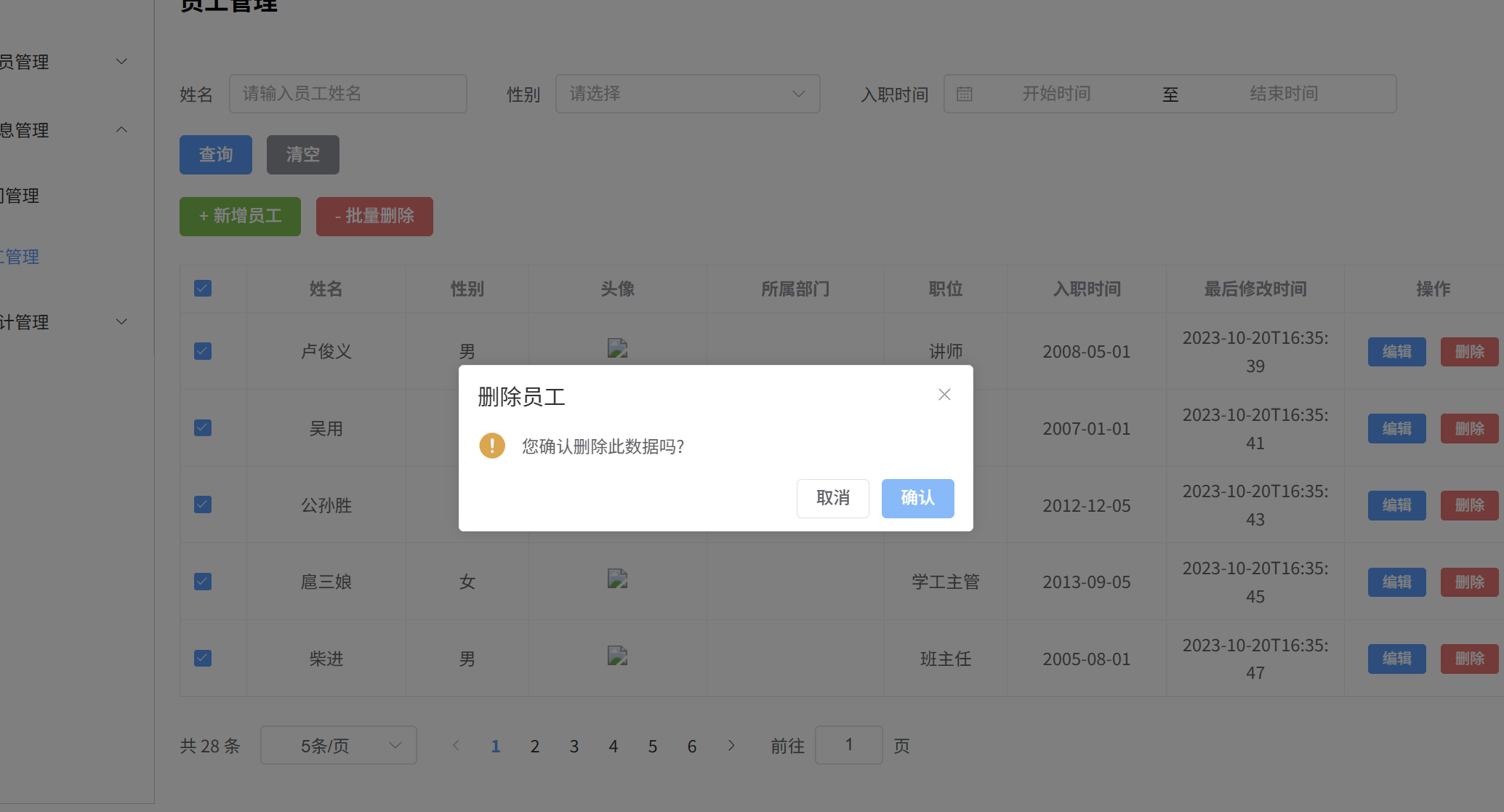
Task: Close the 删除员工 dialog with X icon
Action: 944,395
